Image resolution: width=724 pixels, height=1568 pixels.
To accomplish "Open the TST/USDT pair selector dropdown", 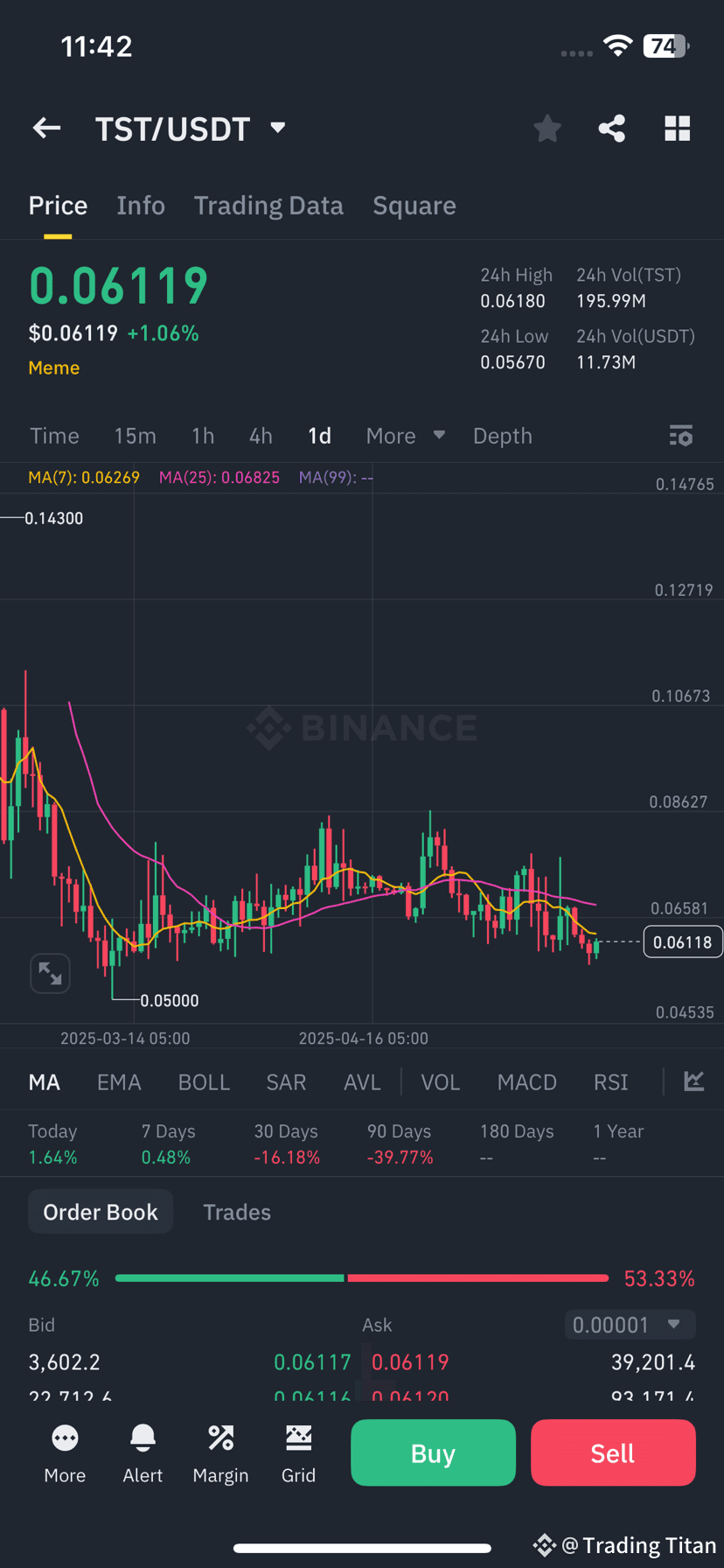I will click(191, 129).
